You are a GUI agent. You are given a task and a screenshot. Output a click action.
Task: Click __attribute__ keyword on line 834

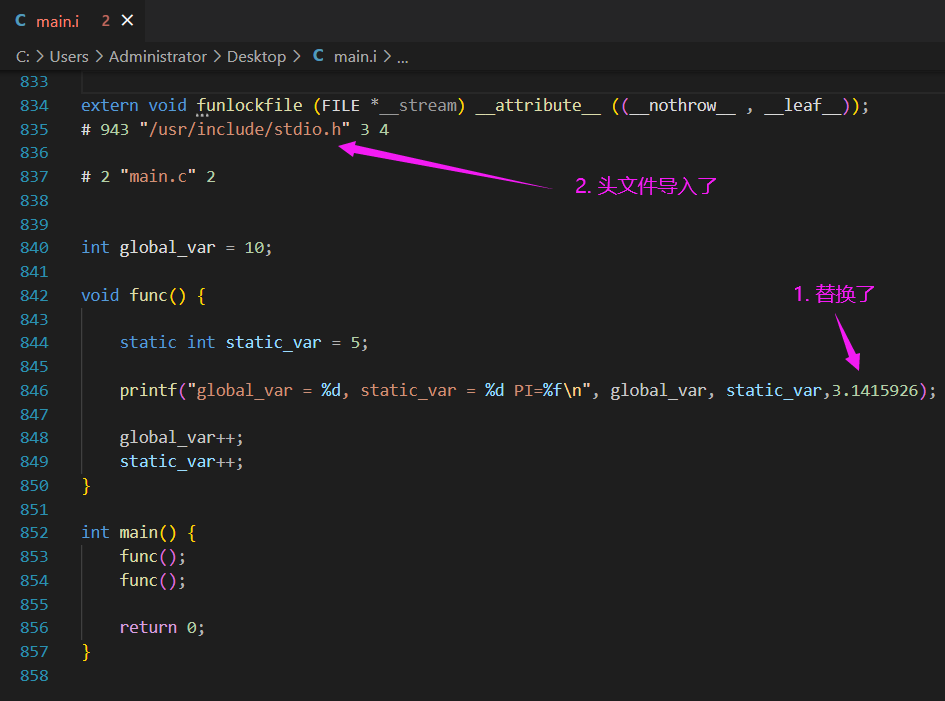click(x=538, y=105)
